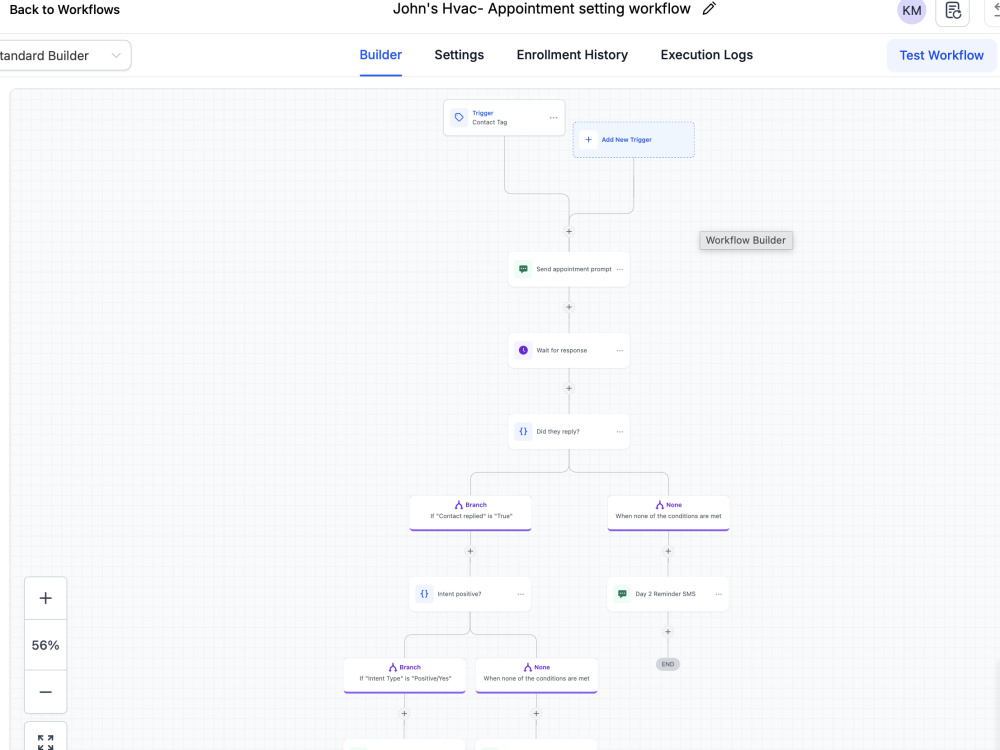
Task: Click the curly braces icon on Did they reply?
Action: pos(523,431)
